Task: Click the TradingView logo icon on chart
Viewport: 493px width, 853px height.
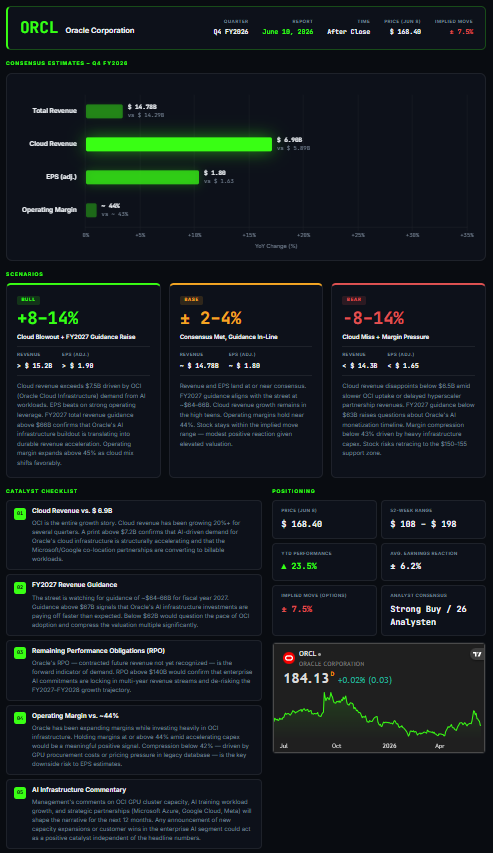Action: point(477,654)
